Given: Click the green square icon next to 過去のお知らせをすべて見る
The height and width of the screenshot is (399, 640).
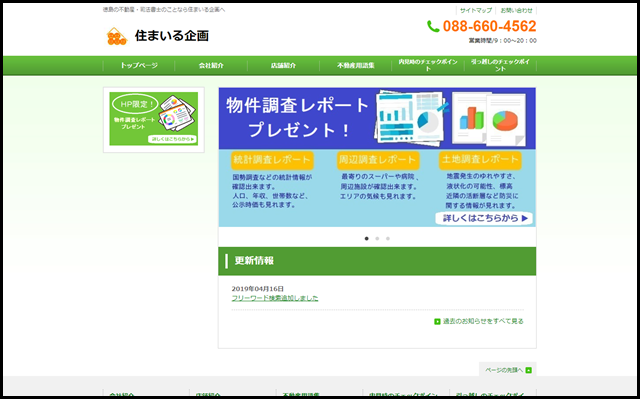Looking at the screenshot, I should pyautogui.click(x=437, y=321).
